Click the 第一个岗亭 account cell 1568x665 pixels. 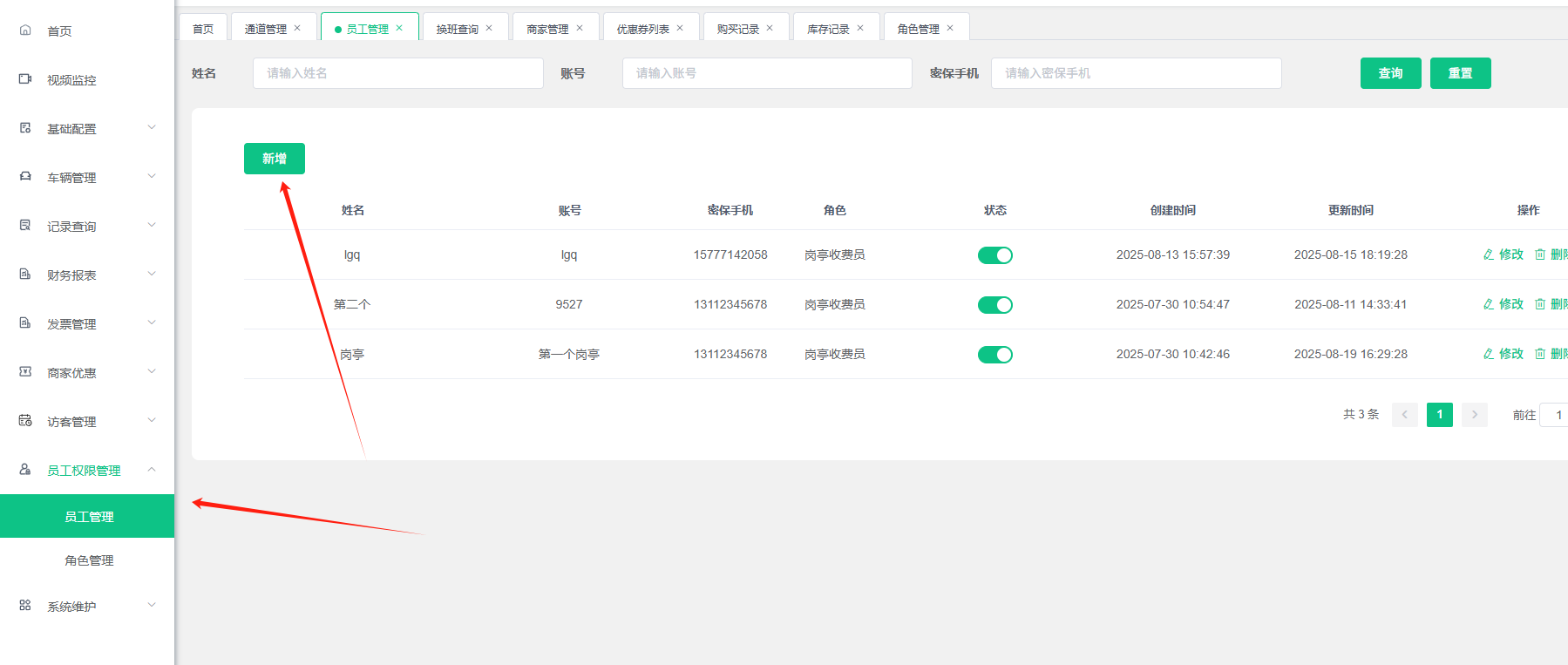(569, 354)
